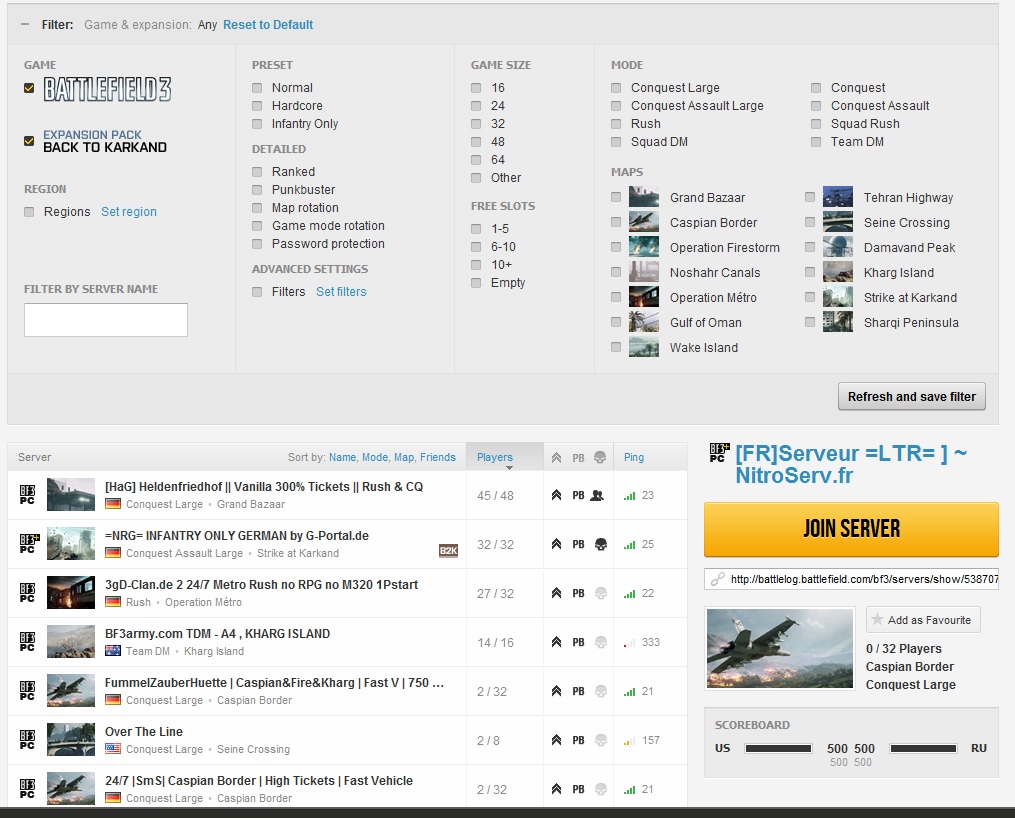Click the Wake Island map thumbnail
Screen dimensions: 1015x818
pyautogui.click(x=644, y=347)
